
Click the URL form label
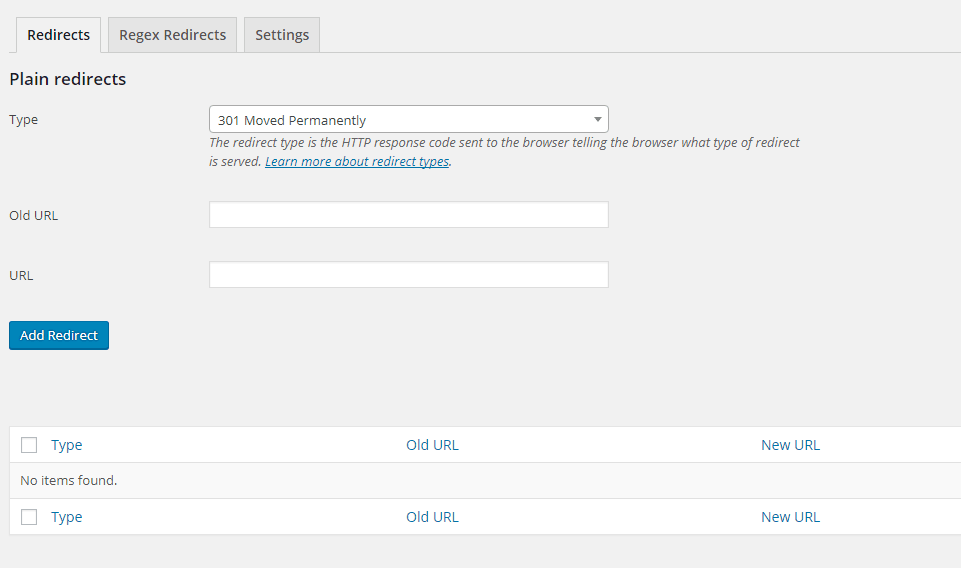pyautogui.click(x=21, y=275)
